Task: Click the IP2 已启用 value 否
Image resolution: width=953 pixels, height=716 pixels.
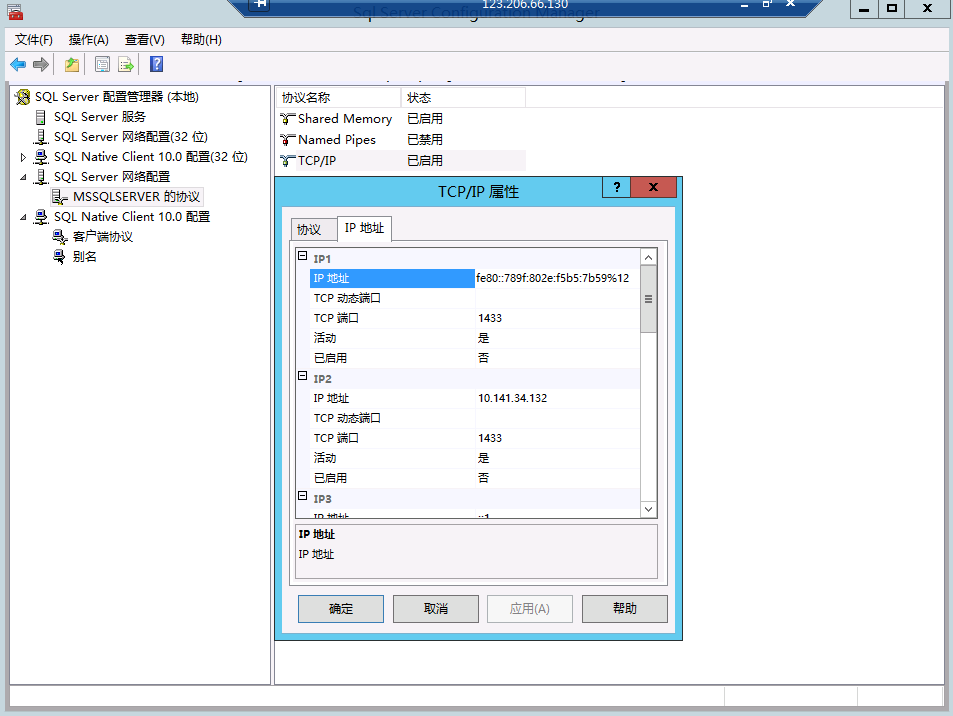Action: [557, 478]
